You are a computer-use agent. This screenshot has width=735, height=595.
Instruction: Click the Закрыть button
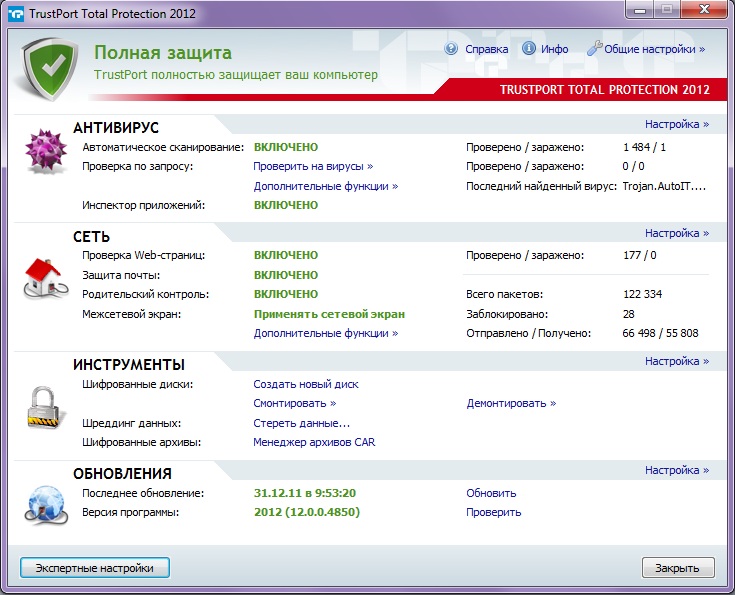pos(678,568)
